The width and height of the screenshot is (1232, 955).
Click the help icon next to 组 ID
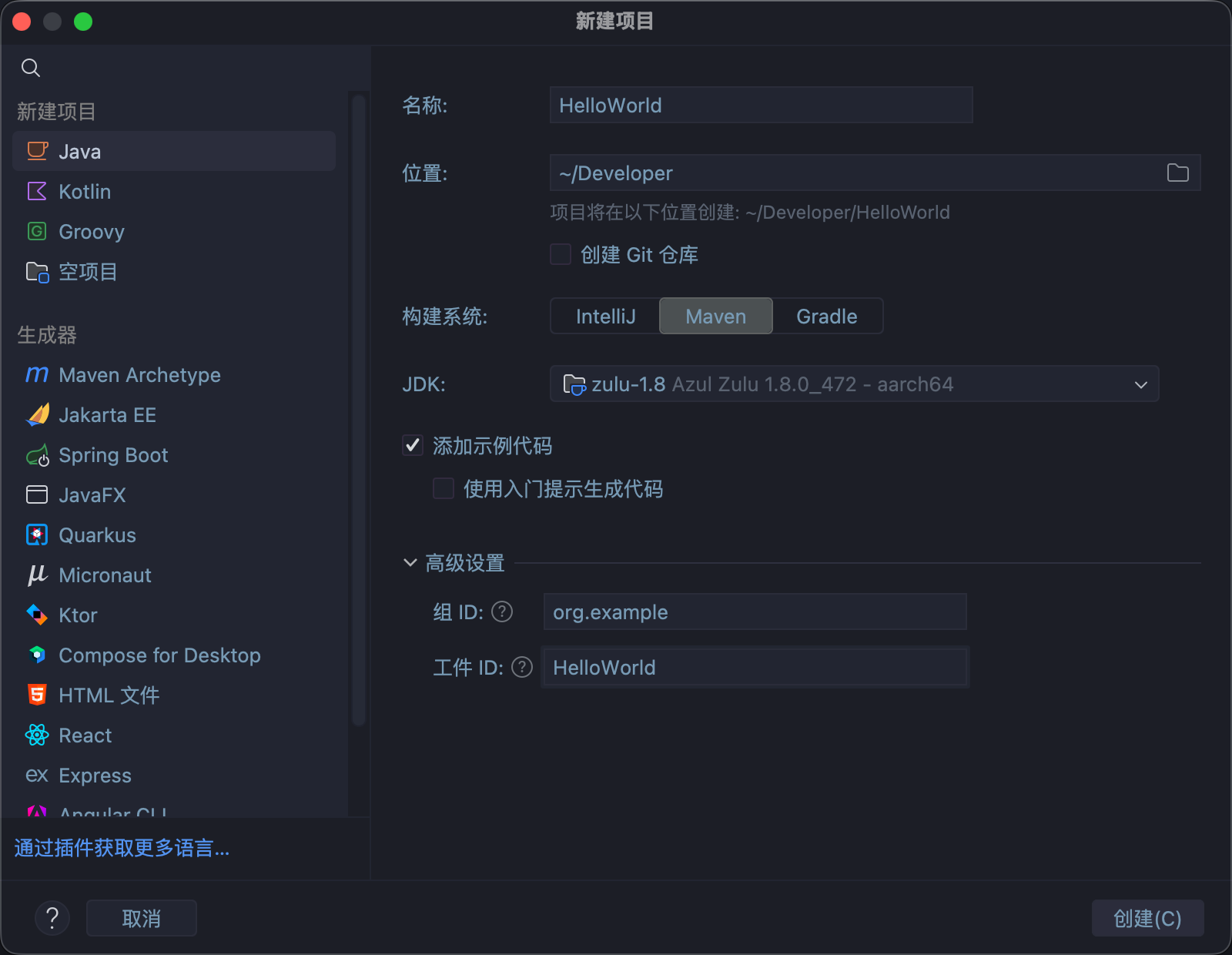pyautogui.click(x=502, y=612)
